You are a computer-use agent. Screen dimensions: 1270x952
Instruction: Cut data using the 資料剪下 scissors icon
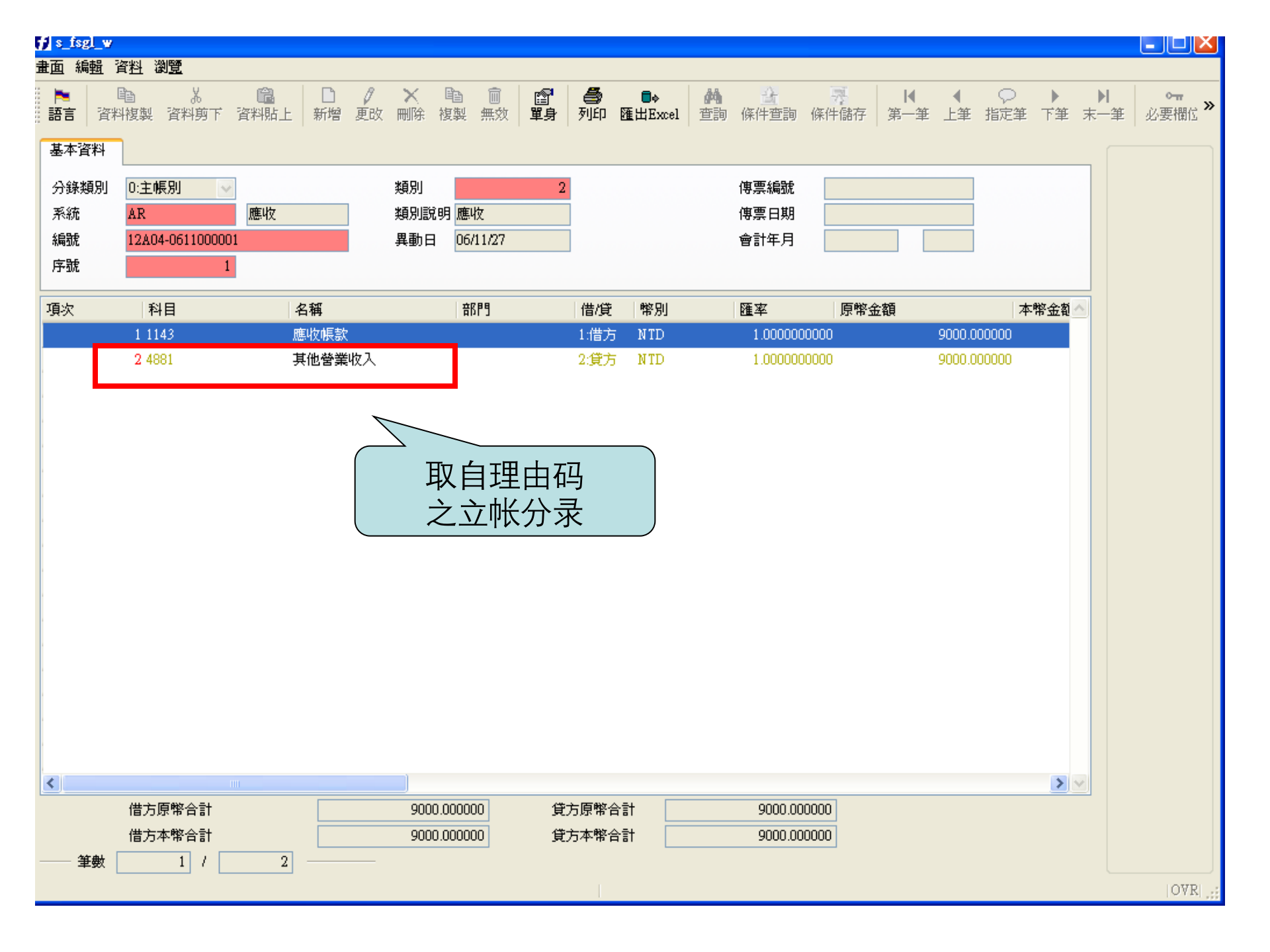(x=195, y=104)
